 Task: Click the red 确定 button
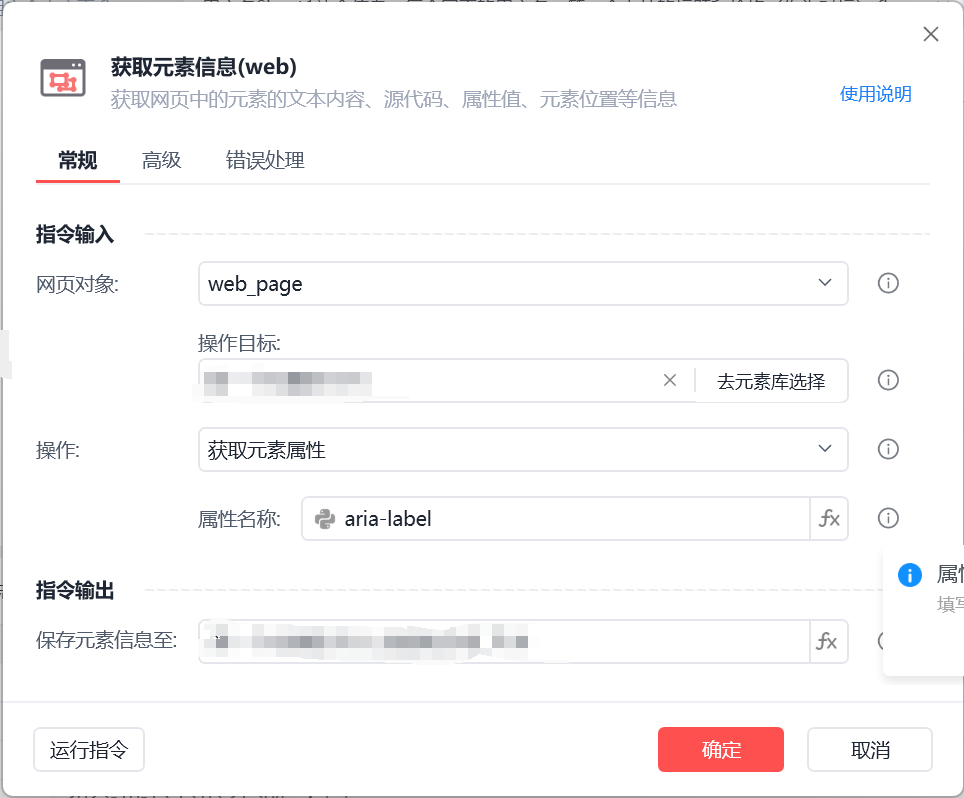[721, 749]
